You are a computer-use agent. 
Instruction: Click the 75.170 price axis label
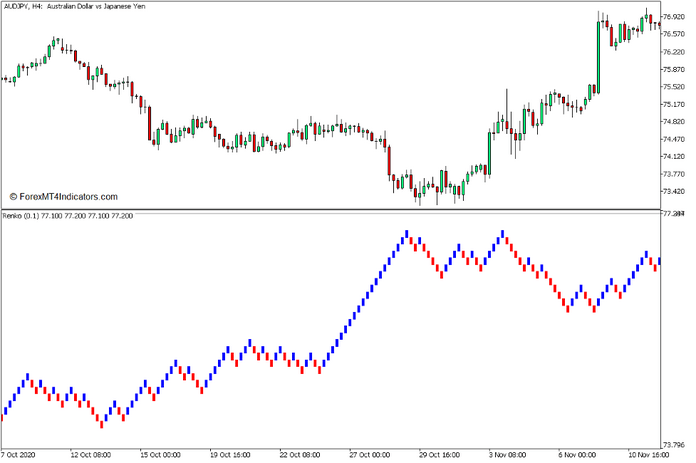point(674,104)
